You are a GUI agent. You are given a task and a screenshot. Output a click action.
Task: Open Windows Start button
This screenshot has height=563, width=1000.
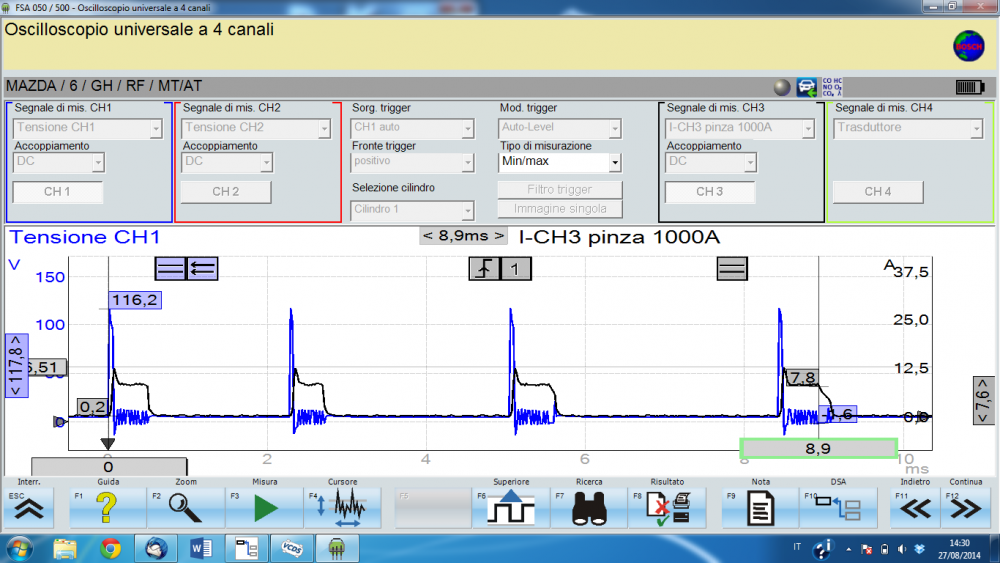19,549
